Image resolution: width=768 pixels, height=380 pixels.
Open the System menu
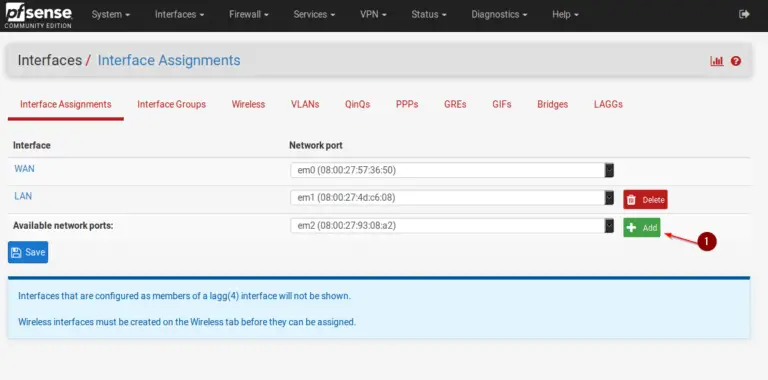pyautogui.click(x=111, y=15)
